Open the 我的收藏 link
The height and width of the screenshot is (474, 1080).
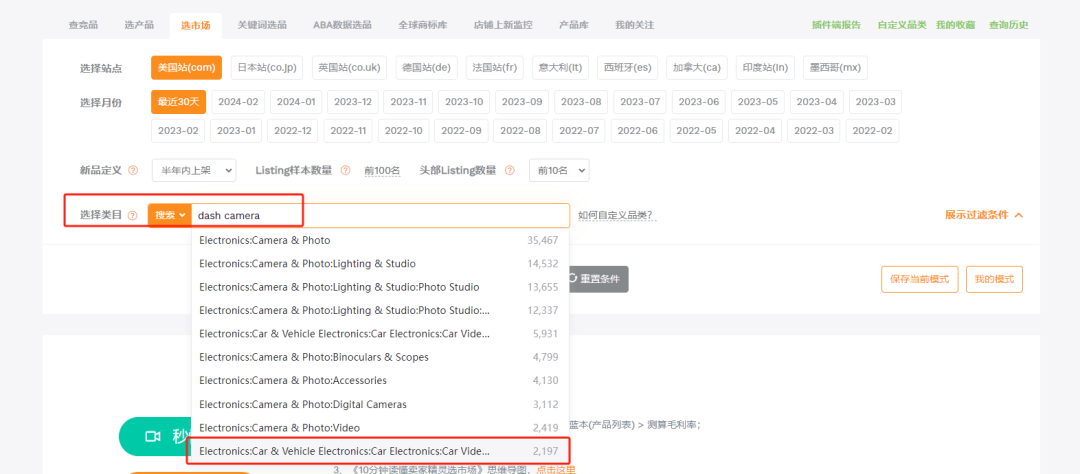point(955,25)
